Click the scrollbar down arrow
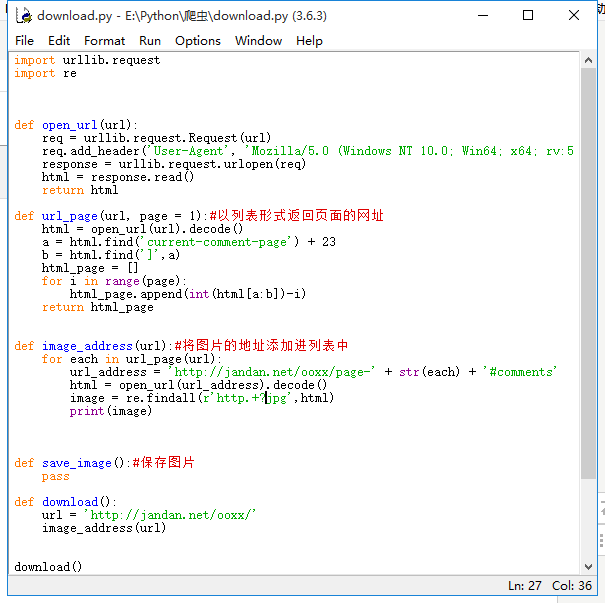 pos(588,566)
